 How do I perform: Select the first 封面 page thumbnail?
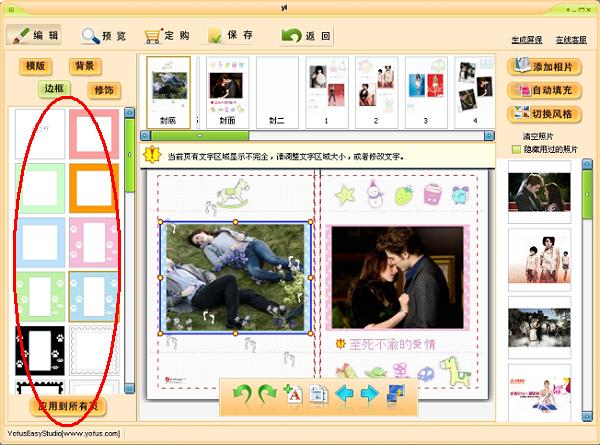[168, 92]
